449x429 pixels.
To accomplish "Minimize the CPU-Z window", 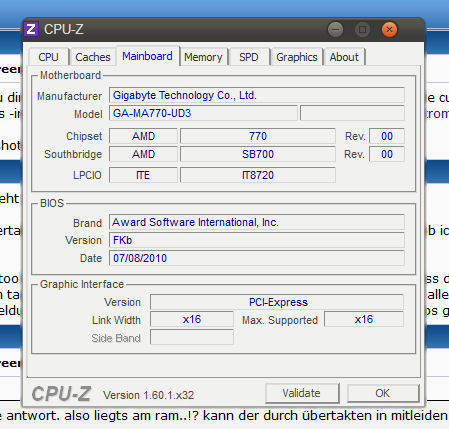I will pyautogui.click(x=335, y=30).
